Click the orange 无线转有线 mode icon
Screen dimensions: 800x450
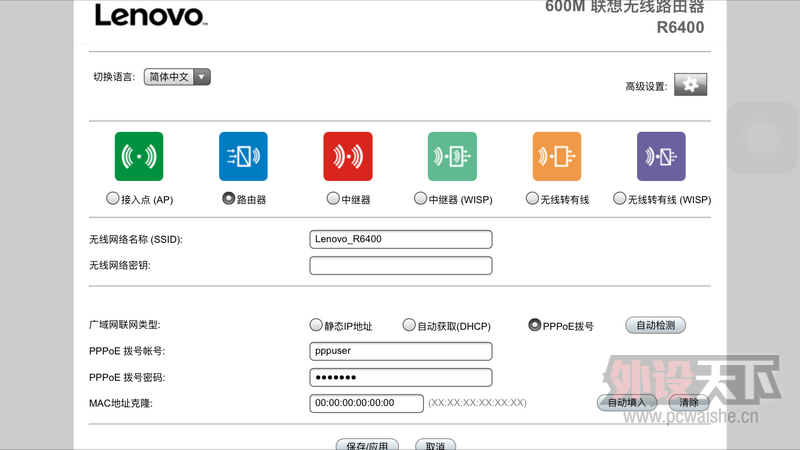pos(557,157)
